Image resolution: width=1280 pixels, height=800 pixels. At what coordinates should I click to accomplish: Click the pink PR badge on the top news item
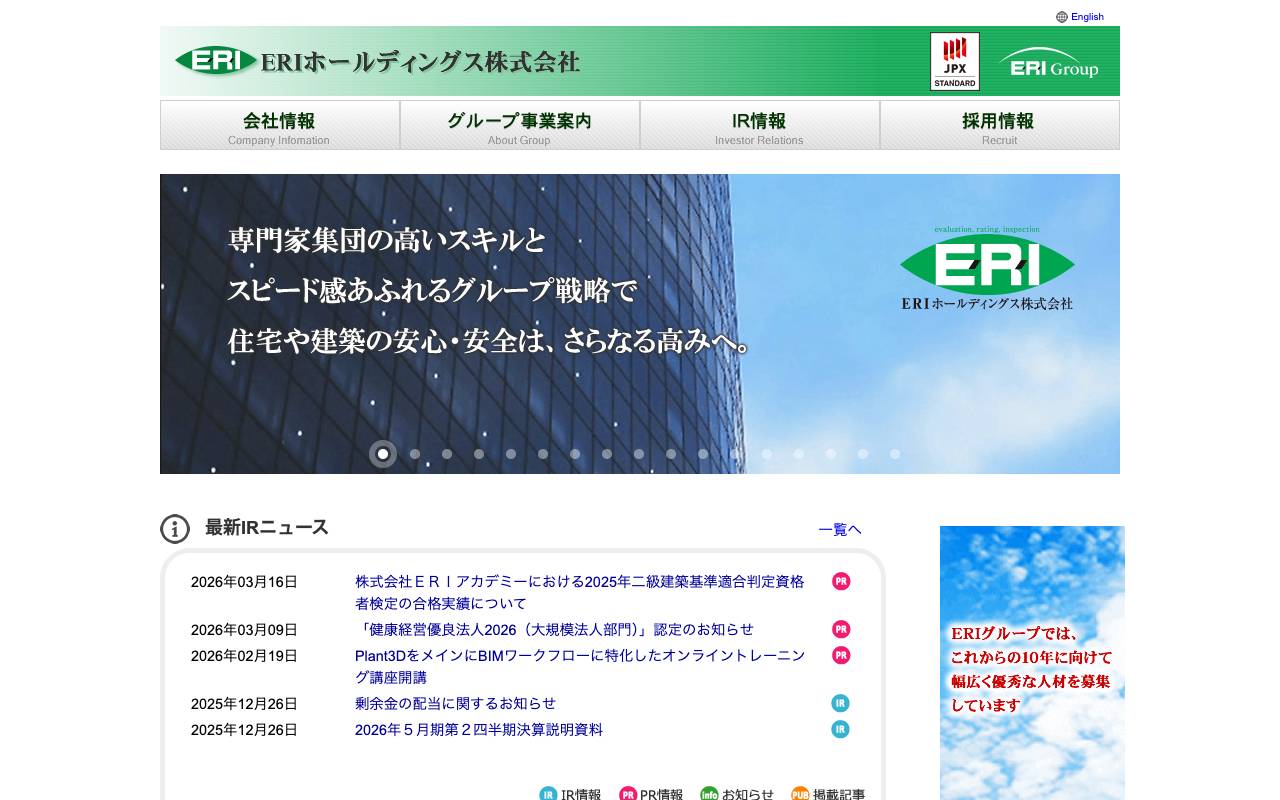[840, 581]
